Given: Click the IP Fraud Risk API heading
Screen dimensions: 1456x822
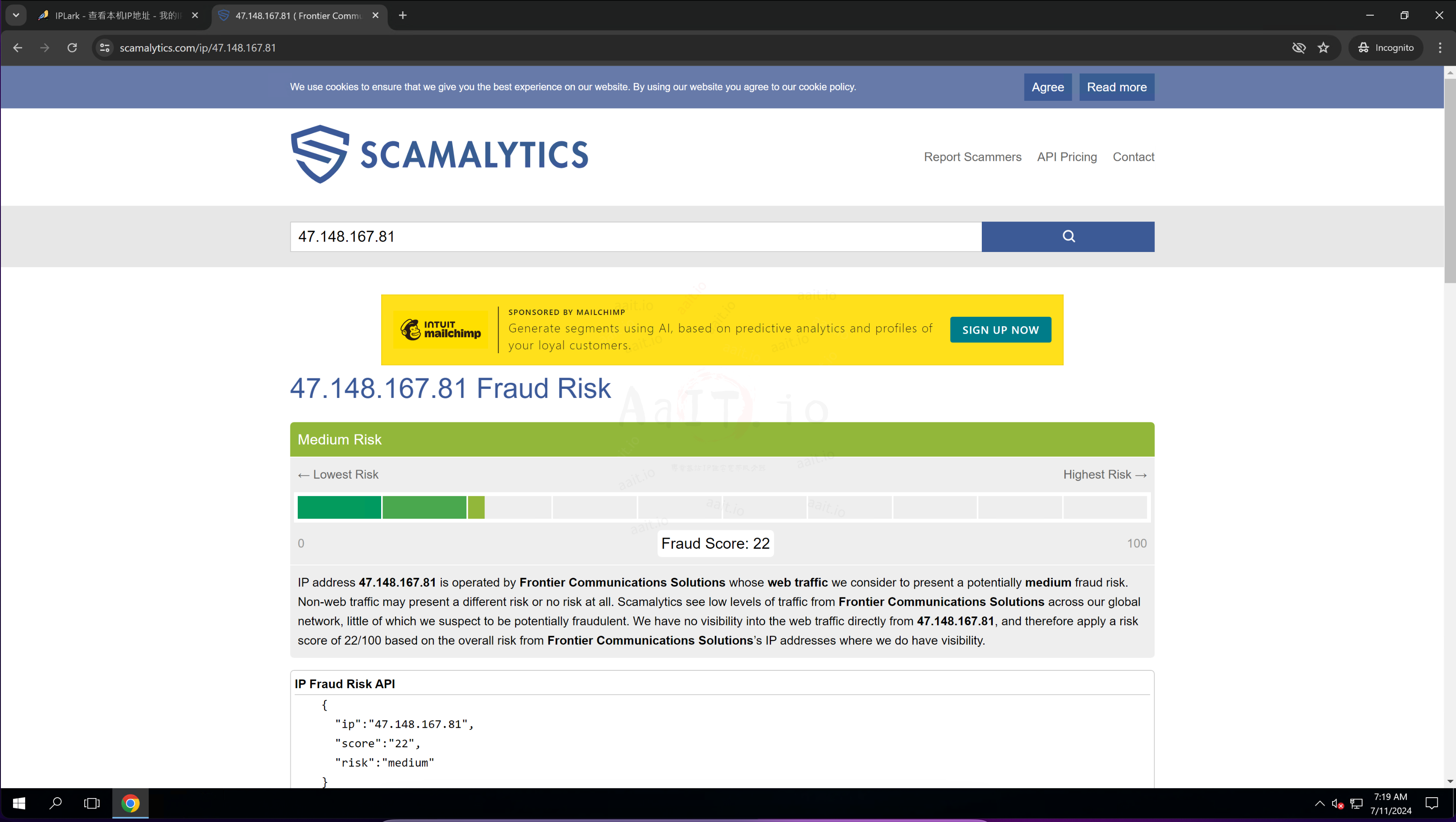Looking at the screenshot, I should (x=345, y=684).
